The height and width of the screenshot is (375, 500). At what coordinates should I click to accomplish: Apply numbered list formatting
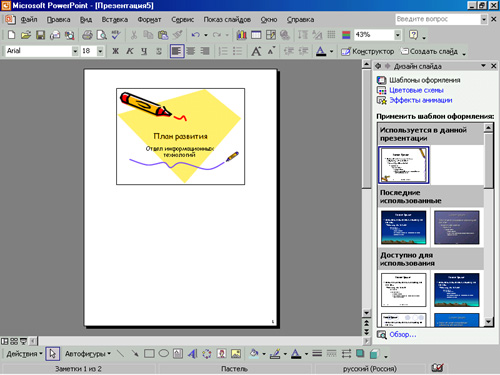223,51
